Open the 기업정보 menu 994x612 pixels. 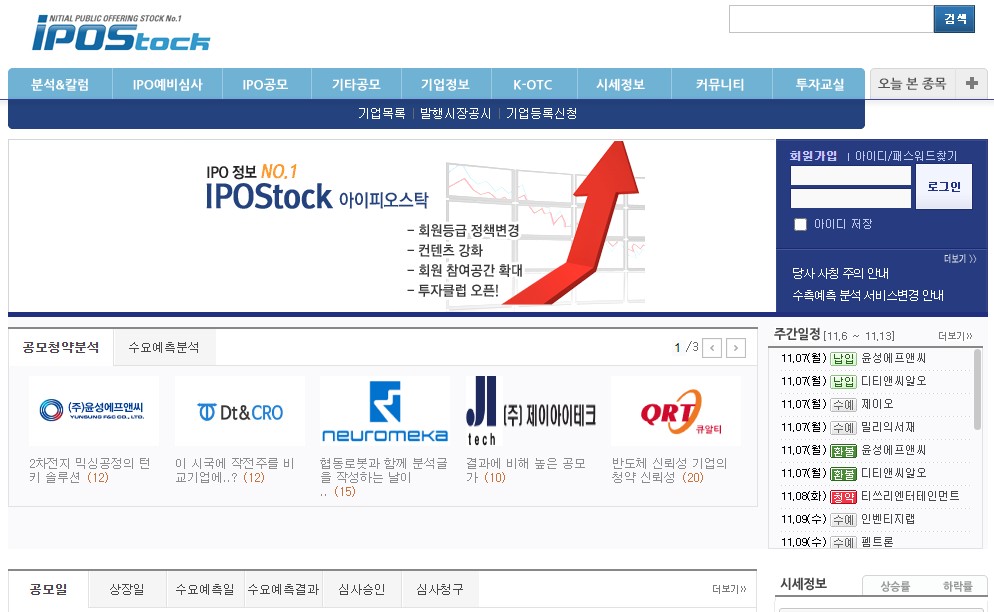[x=445, y=84]
